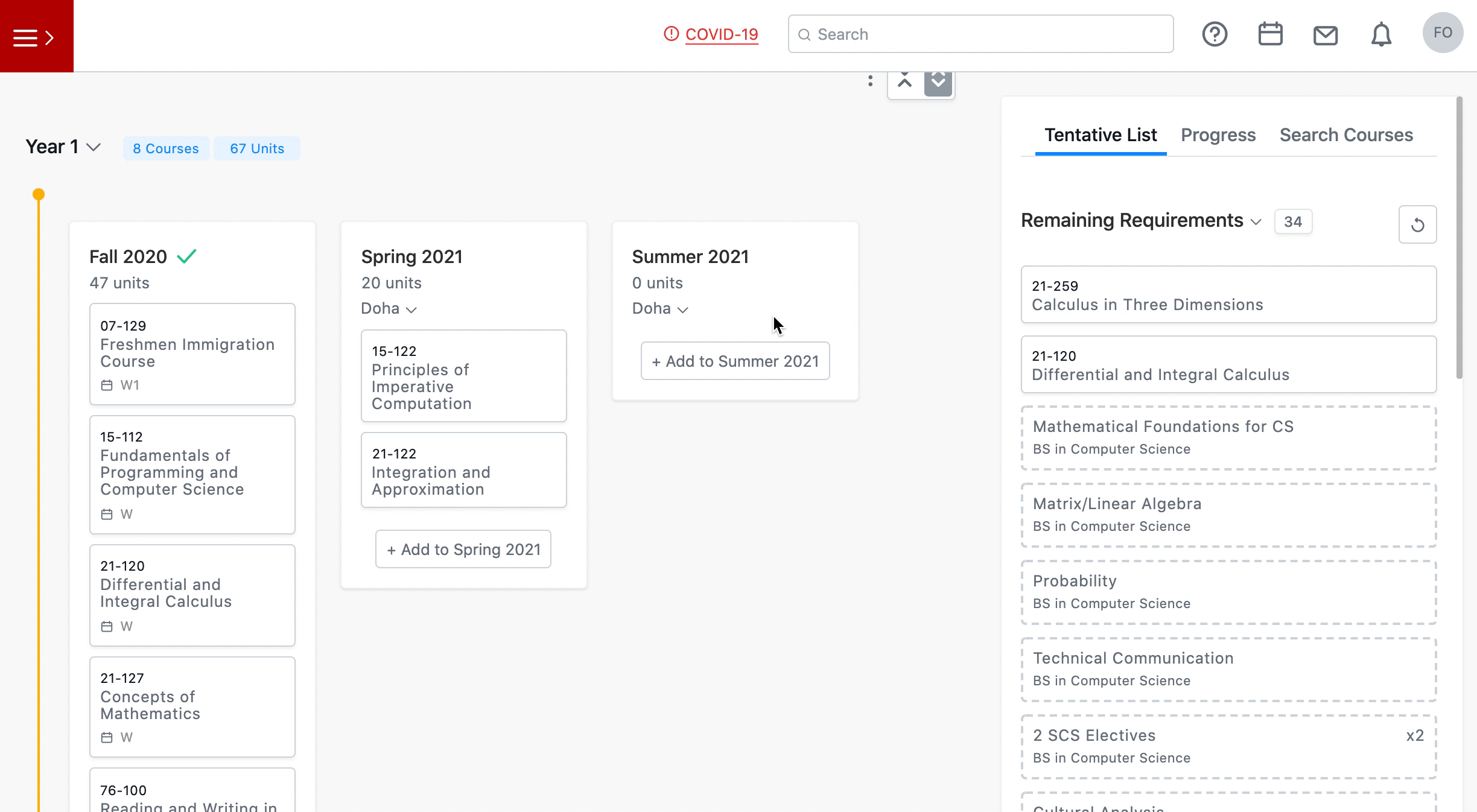Expand the Remaining Requirements dropdown

click(1256, 221)
